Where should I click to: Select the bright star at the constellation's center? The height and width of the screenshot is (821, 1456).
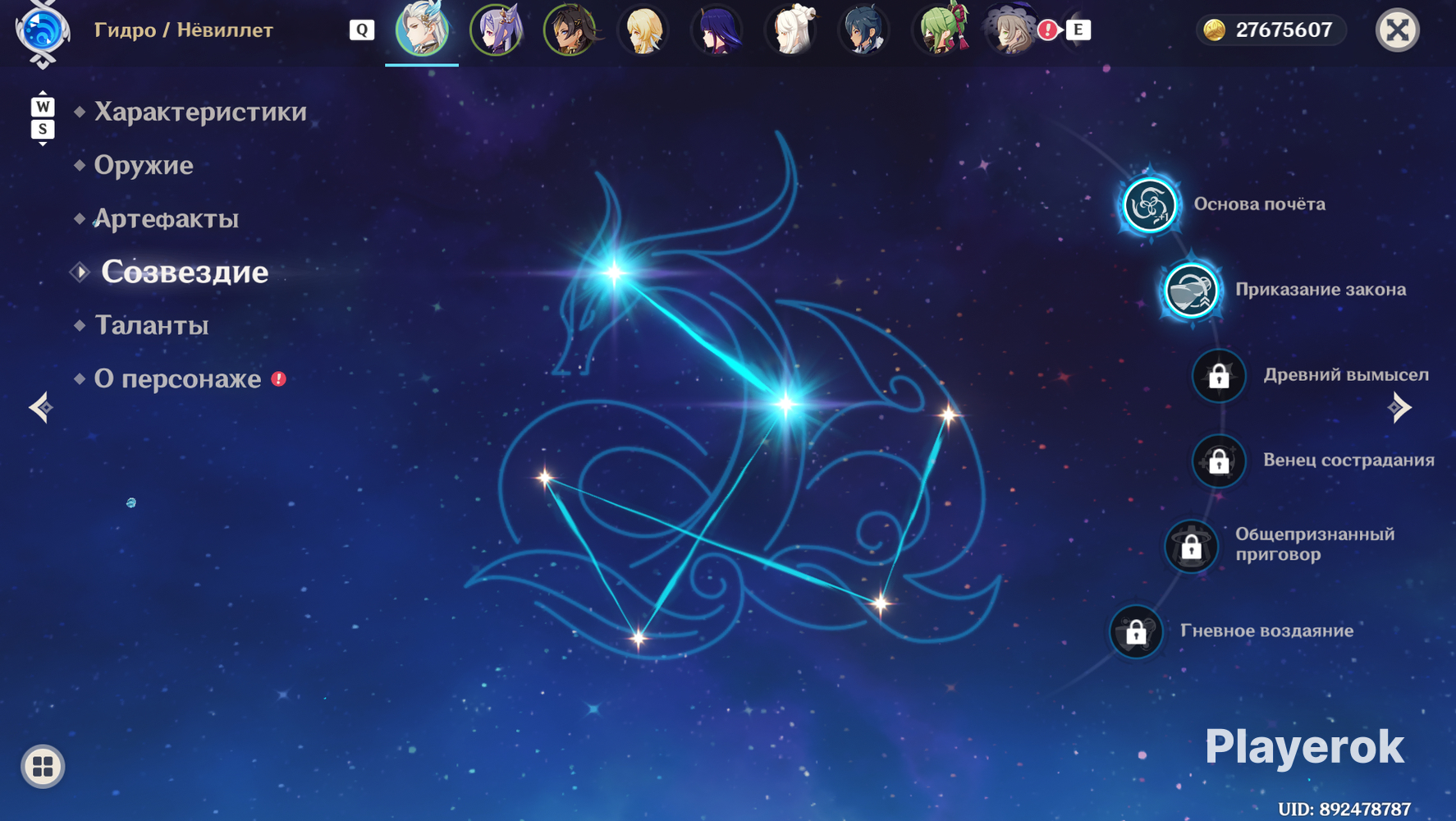point(785,404)
